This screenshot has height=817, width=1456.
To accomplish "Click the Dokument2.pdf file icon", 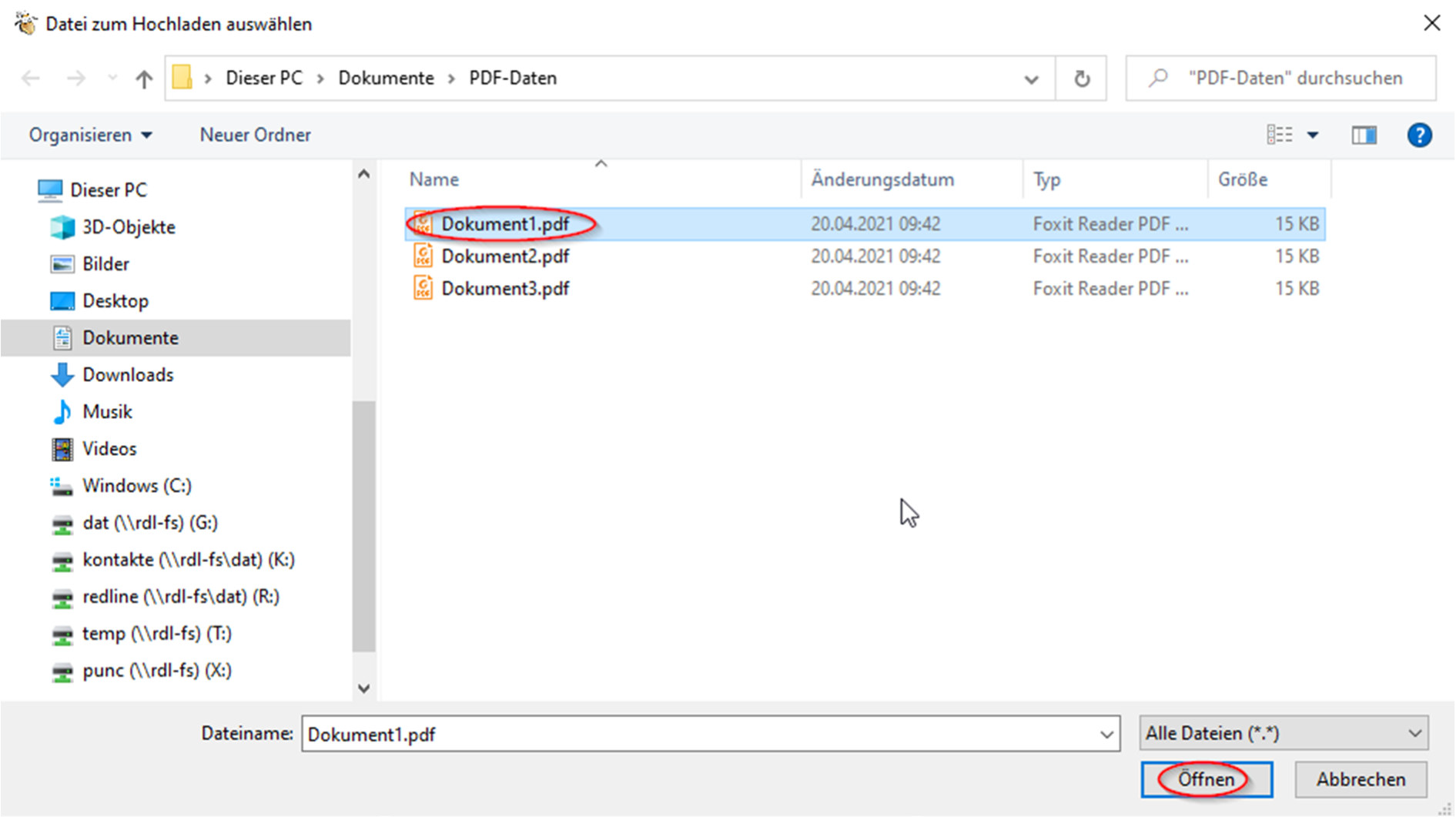I will 423,256.
